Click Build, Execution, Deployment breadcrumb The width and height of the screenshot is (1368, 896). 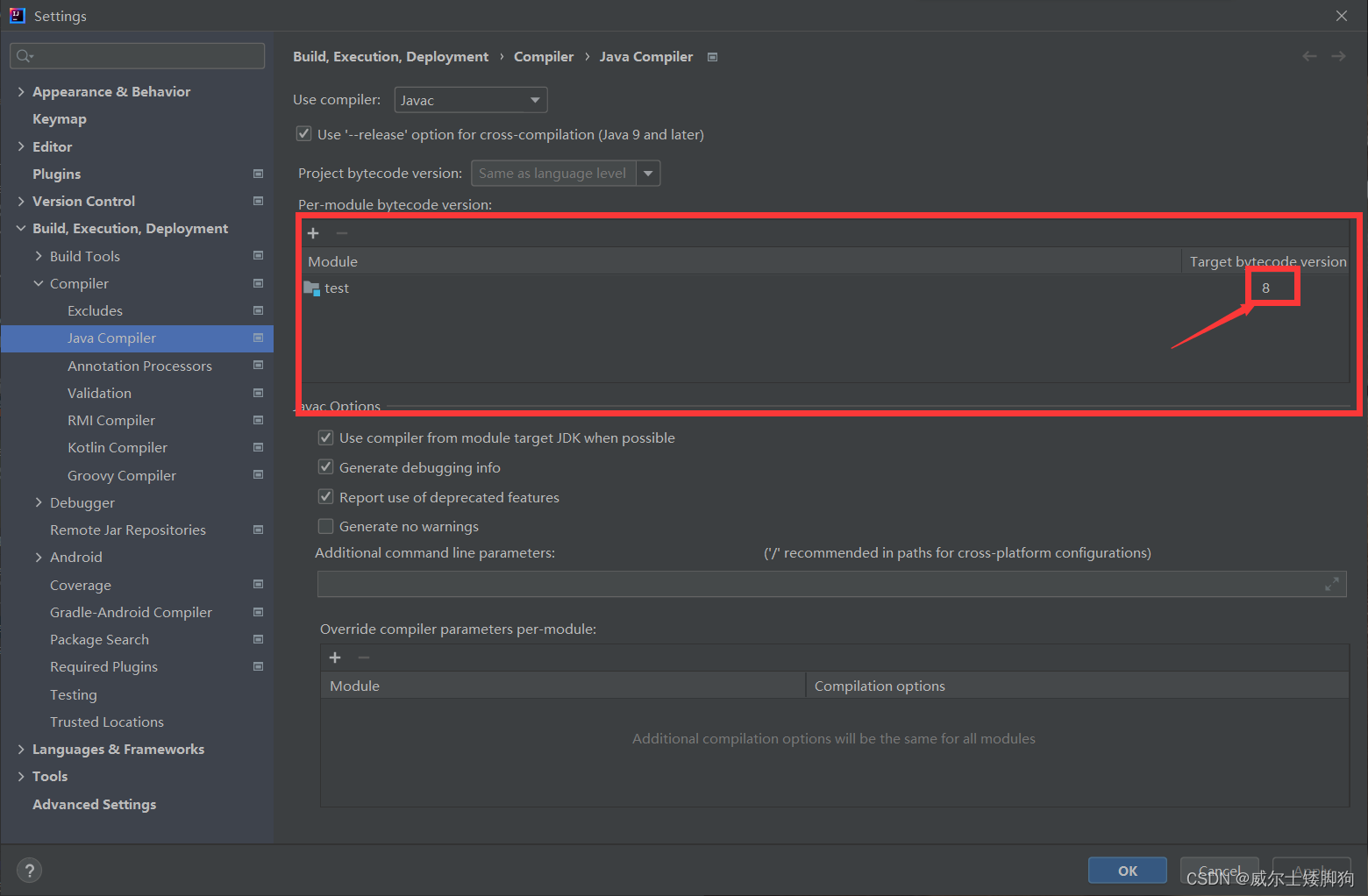point(390,56)
